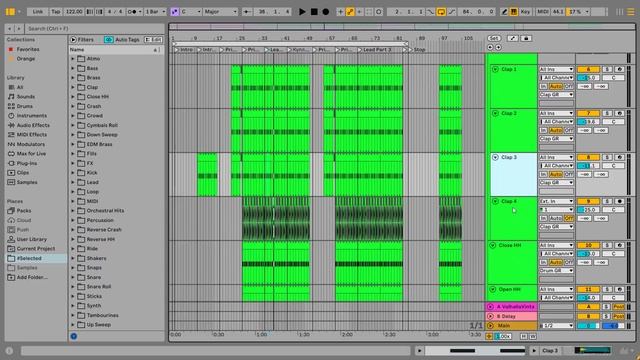Click the Clap 3 volume slider
The image size is (640, 360).
[x=588, y=166]
